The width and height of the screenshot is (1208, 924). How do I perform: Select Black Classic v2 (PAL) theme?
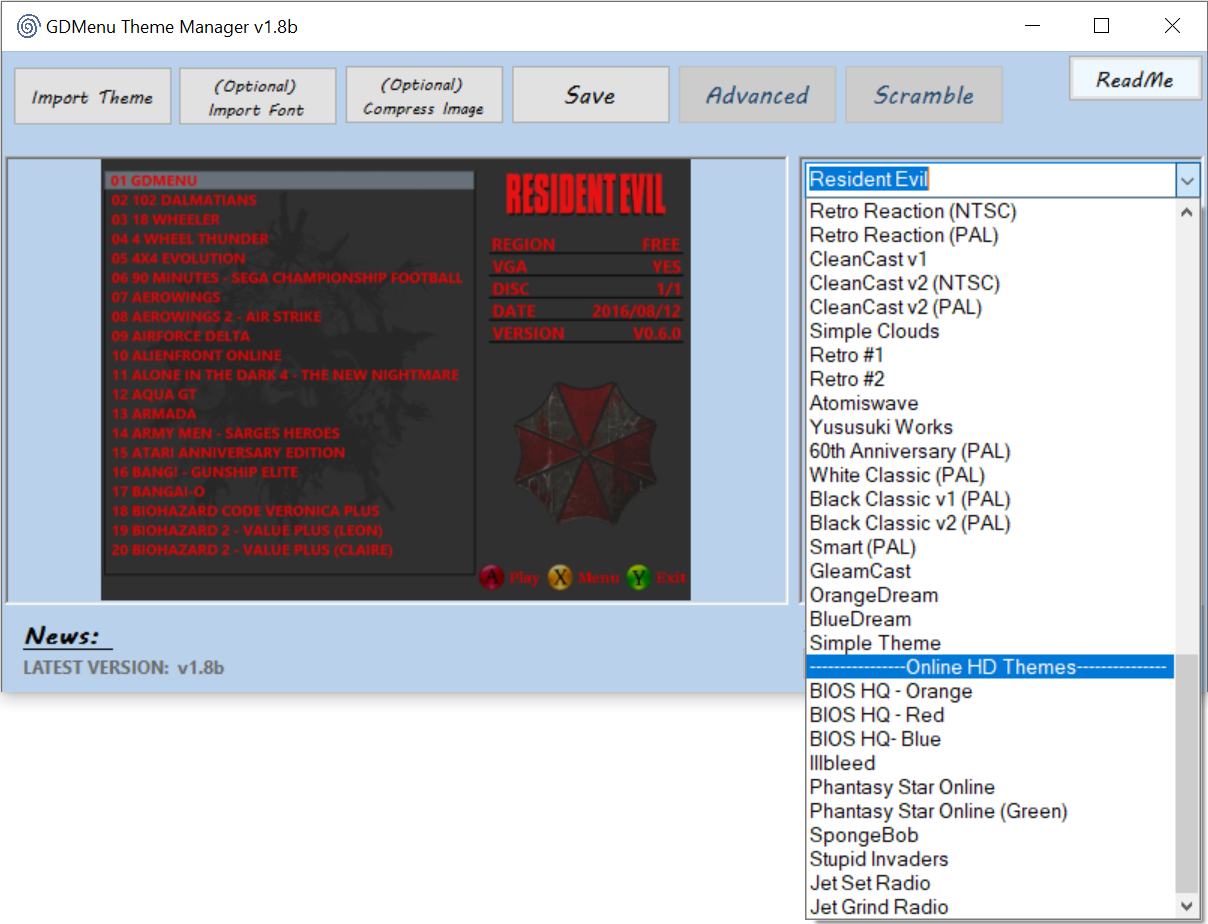pos(990,523)
